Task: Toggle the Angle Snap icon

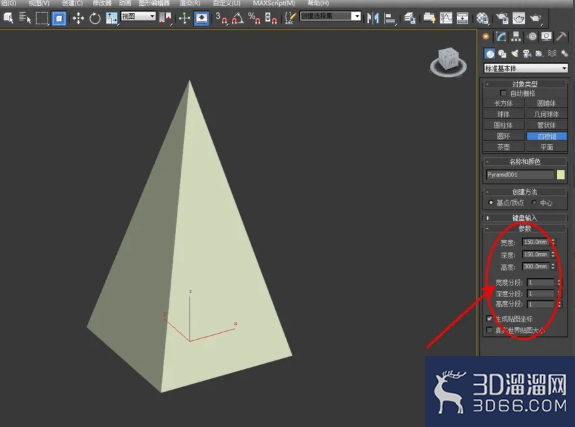Action: pyautogui.click(x=238, y=18)
